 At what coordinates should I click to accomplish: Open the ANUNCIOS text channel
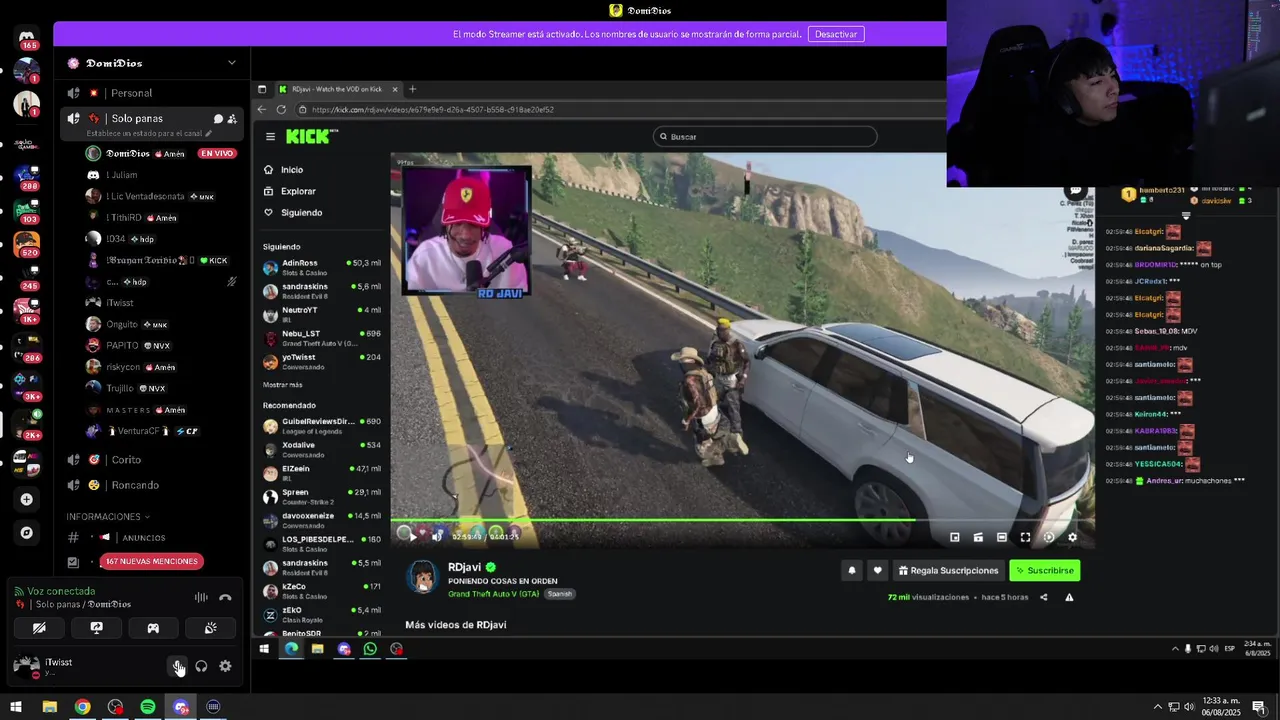click(152, 538)
